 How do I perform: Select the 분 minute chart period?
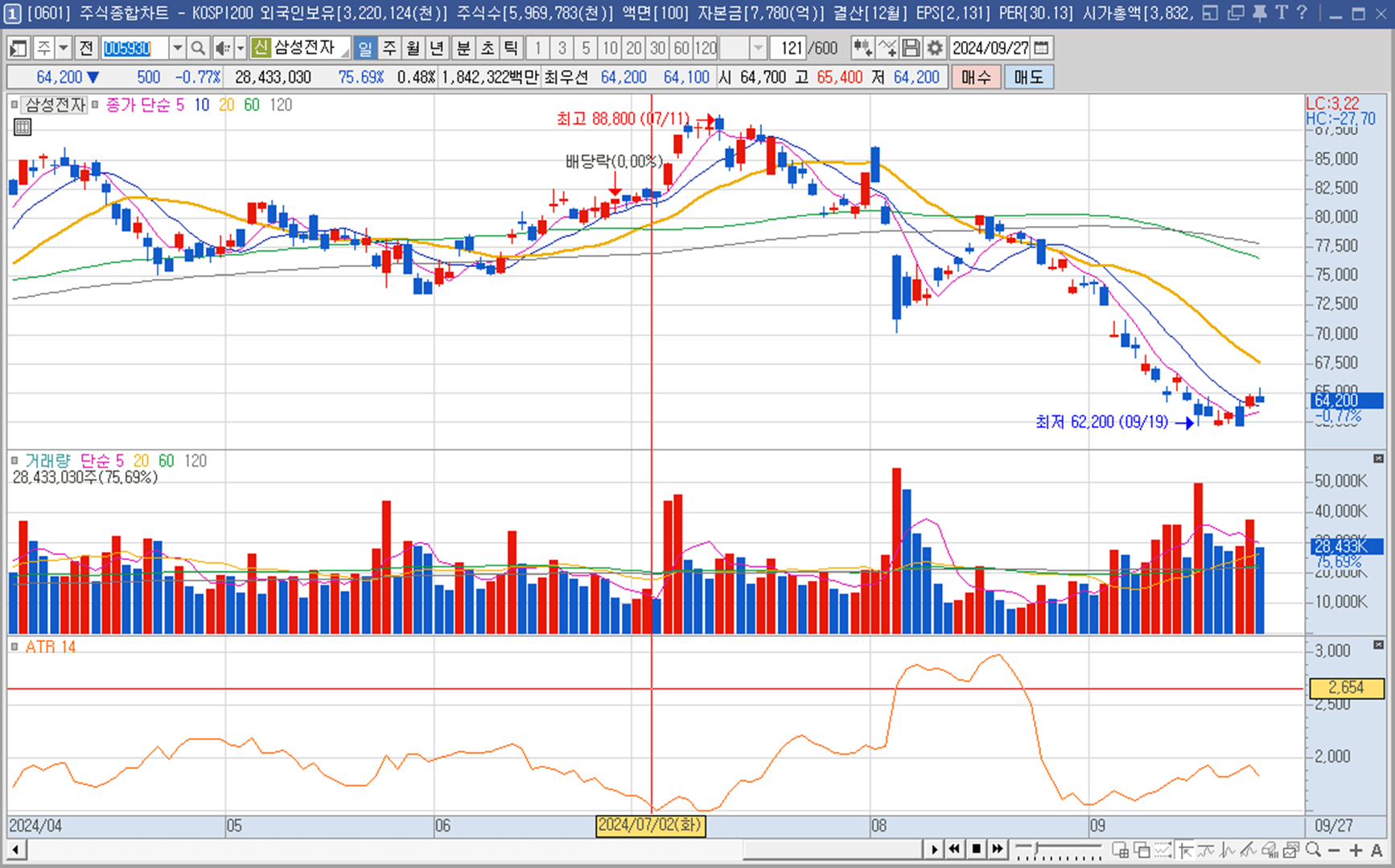(x=463, y=48)
